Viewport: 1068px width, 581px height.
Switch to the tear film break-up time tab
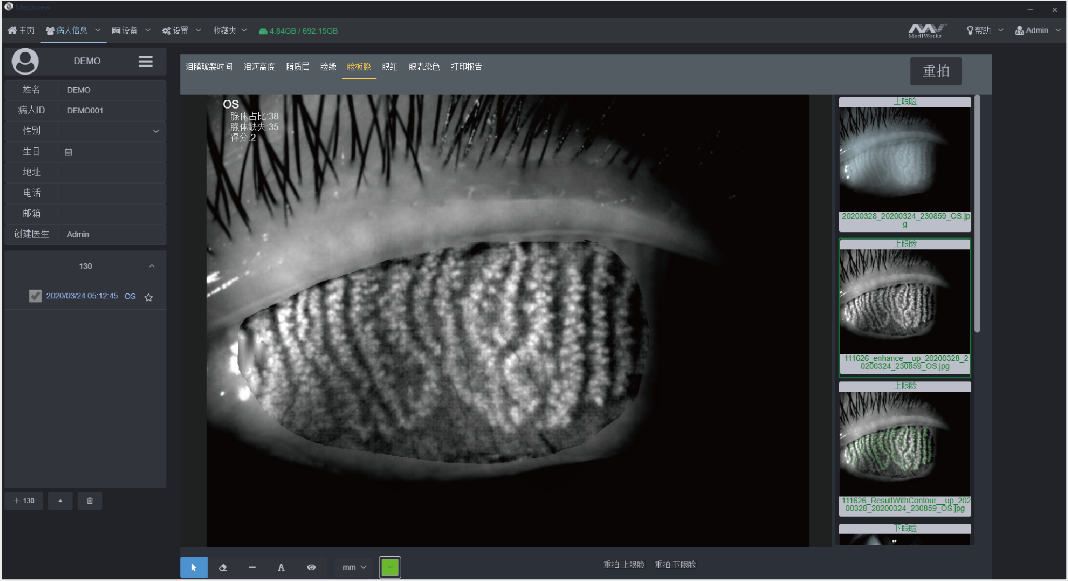pyautogui.click(x=209, y=67)
